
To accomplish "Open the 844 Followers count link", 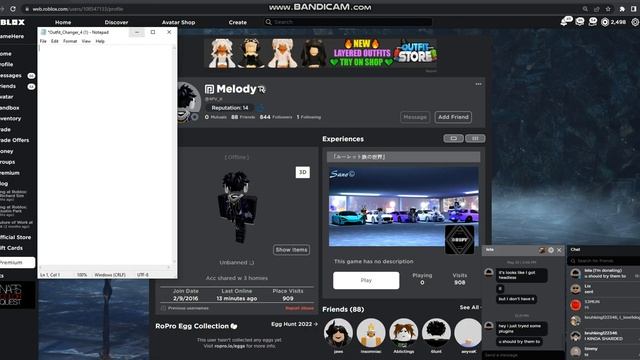I will click(x=276, y=117).
